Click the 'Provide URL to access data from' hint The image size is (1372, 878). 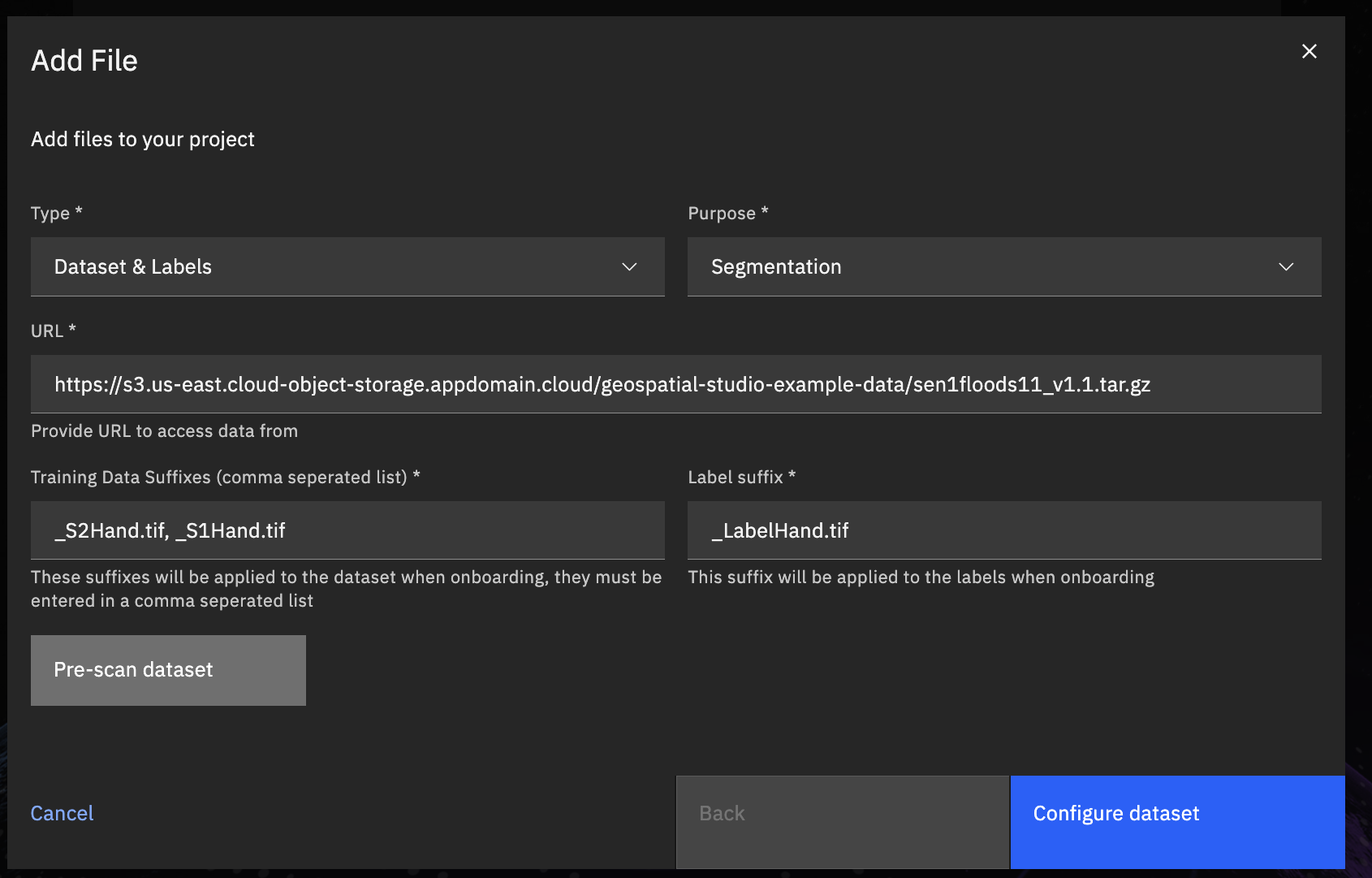click(x=164, y=431)
